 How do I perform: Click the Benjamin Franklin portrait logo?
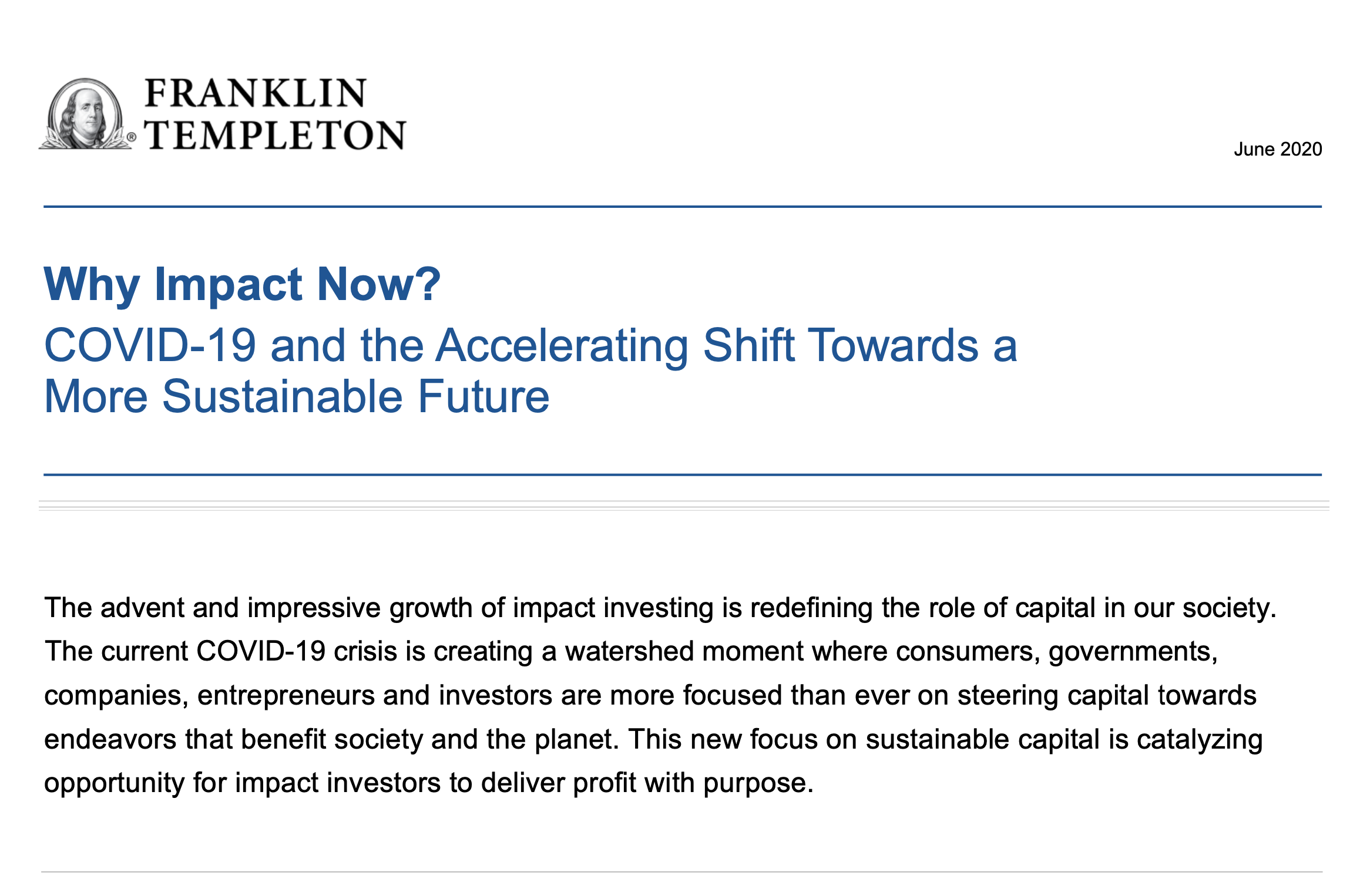tap(84, 114)
